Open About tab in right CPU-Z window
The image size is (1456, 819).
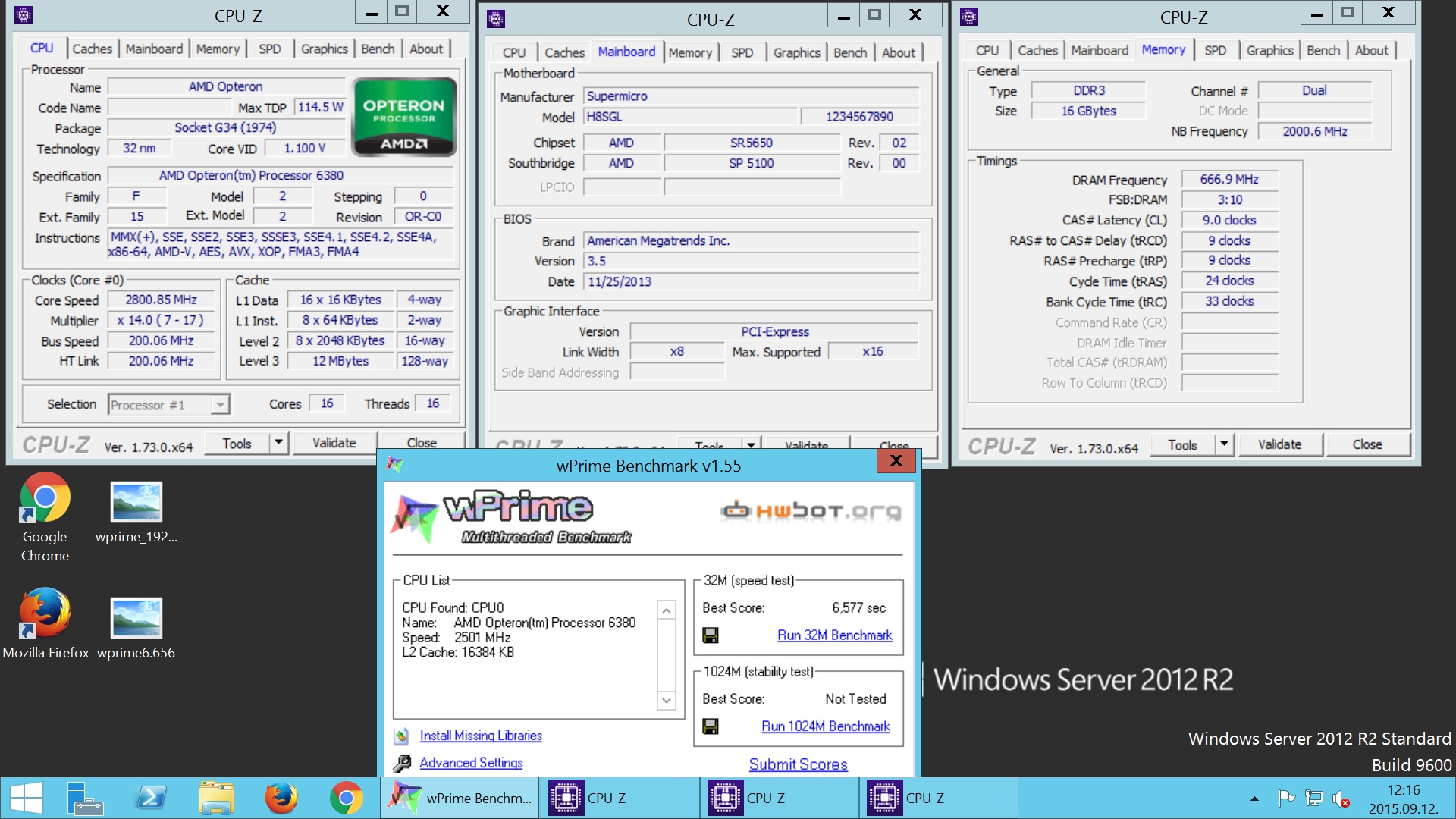[x=1372, y=50]
